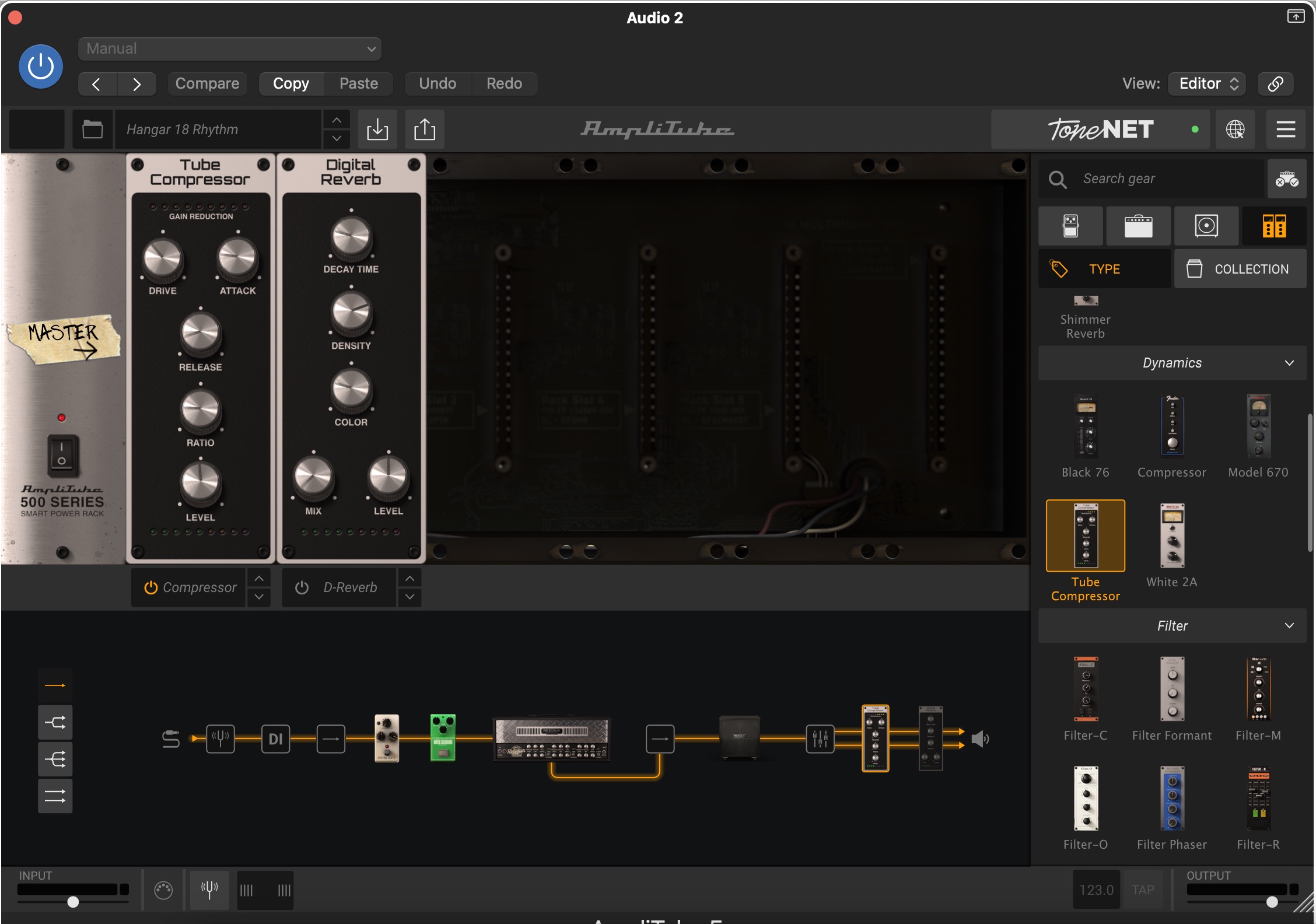Viewport: 1316px width, 924px height.
Task: Click the Digital Reverb DECAY TIME knob
Action: [351, 237]
